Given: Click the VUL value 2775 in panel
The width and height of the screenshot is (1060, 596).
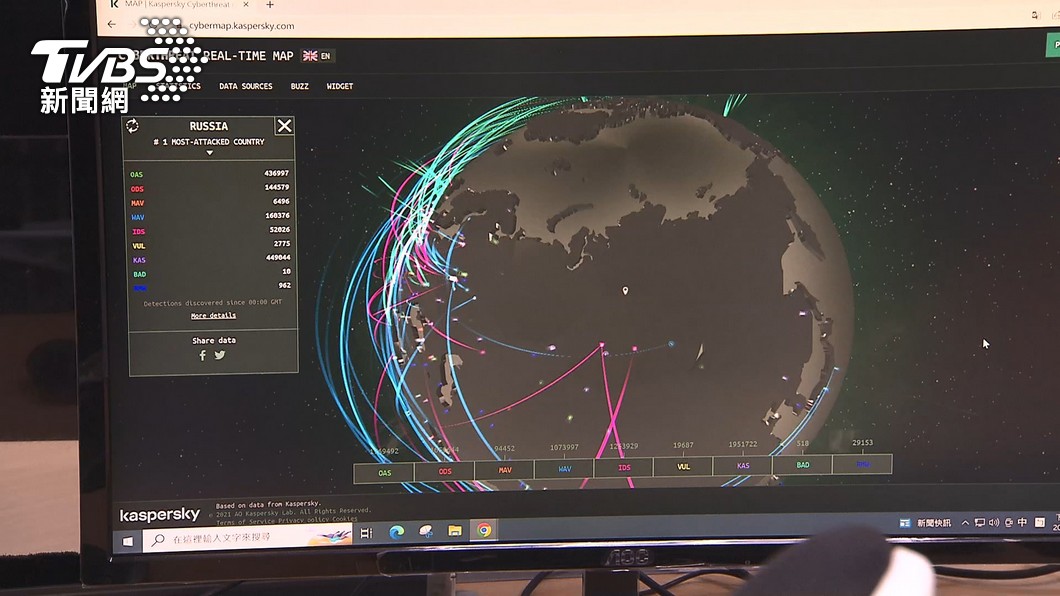Looking at the screenshot, I should pyautogui.click(x=282, y=243).
